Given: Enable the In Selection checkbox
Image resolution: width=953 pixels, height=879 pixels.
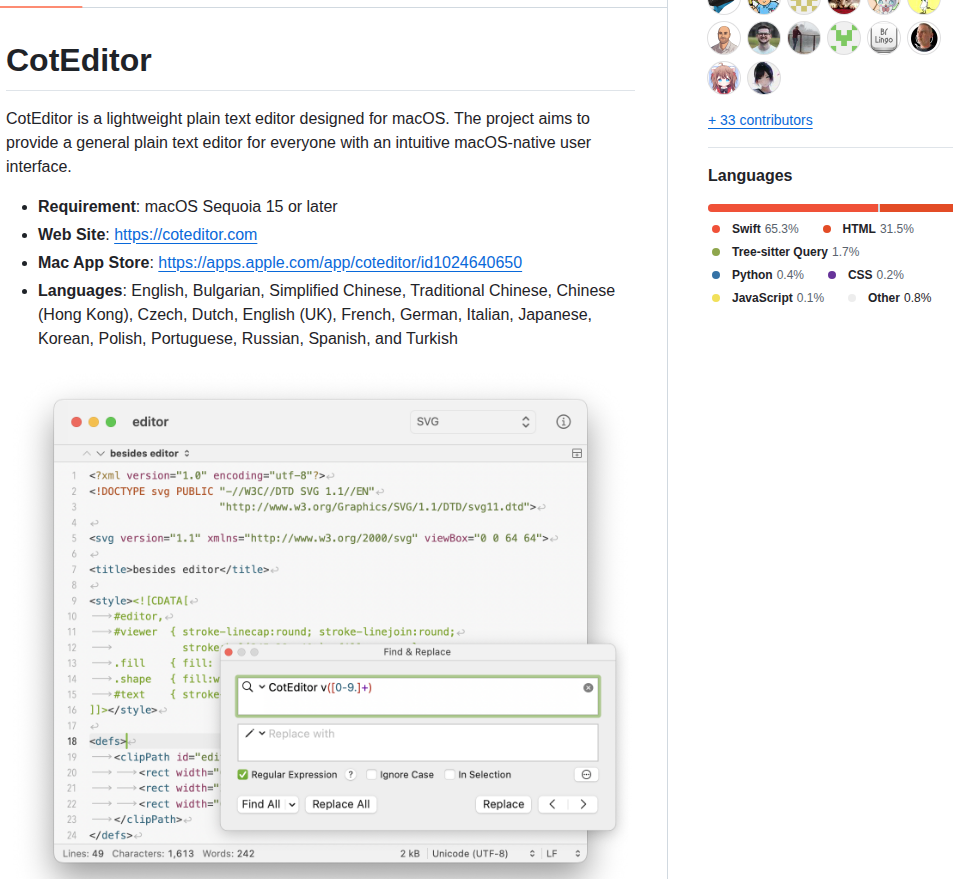Looking at the screenshot, I should tap(450, 774).
